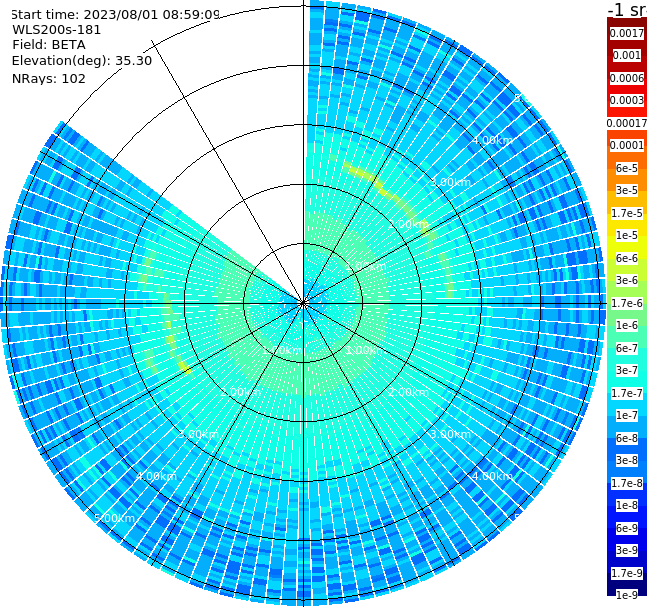Click the 1.7e-5 colorbar tick label
This screenshot has width=647, height=607.
627,213
